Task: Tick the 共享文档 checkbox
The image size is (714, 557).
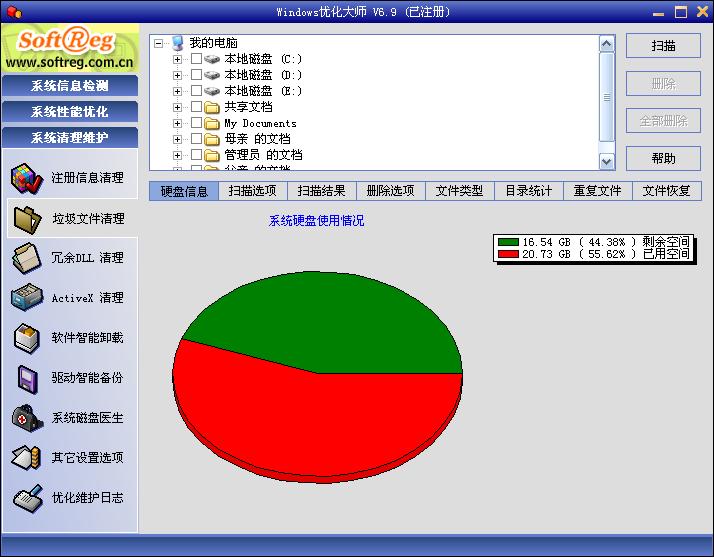Action: (196, 107)
